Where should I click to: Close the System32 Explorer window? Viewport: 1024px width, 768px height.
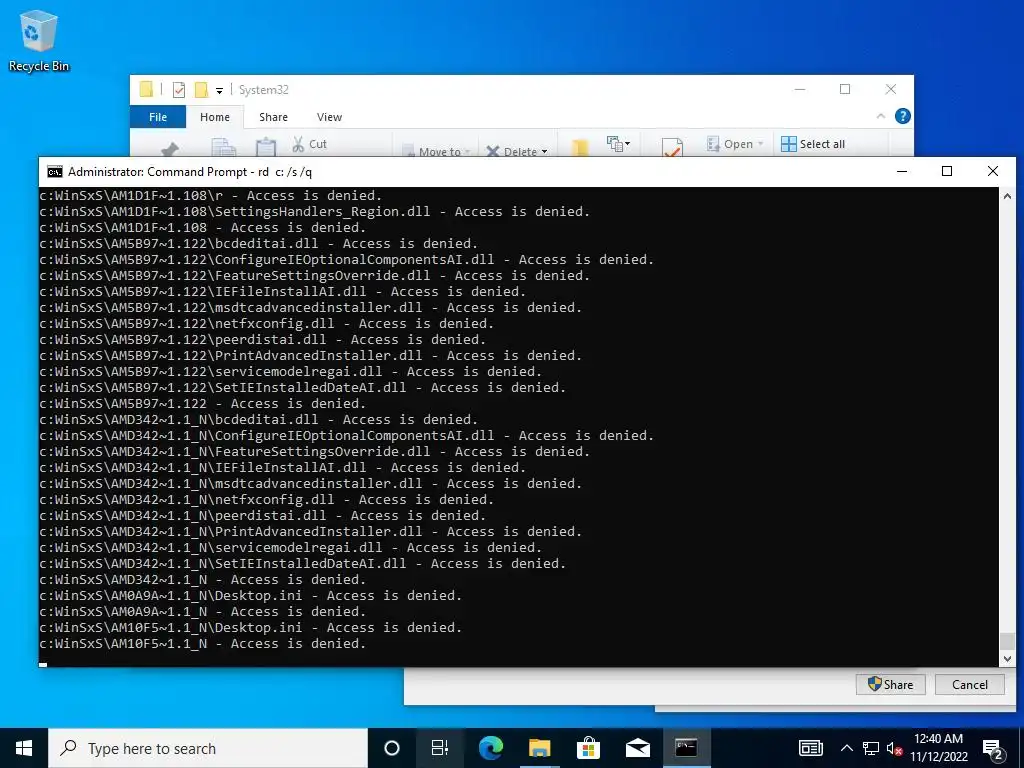tap(891, 89)
